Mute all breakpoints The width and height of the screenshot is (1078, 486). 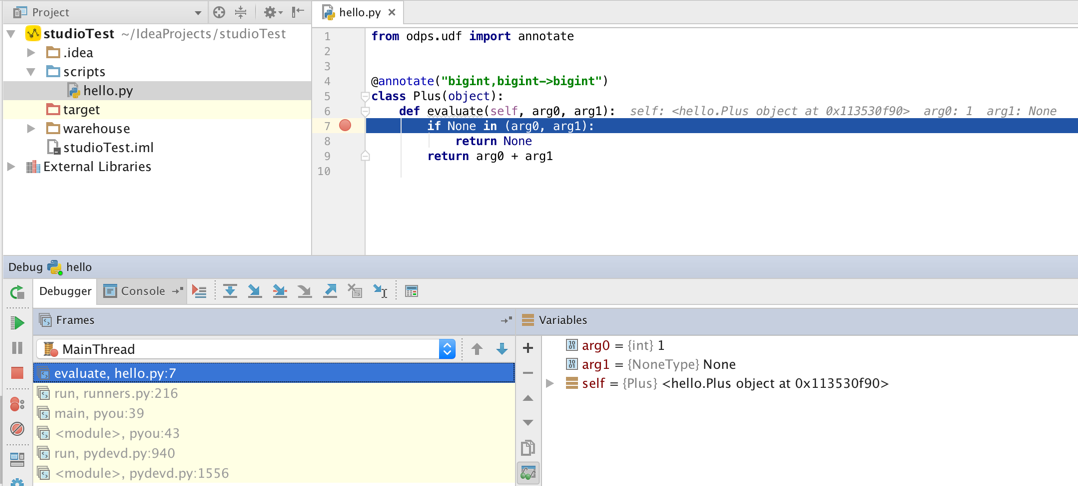click(x=18, y=430)
